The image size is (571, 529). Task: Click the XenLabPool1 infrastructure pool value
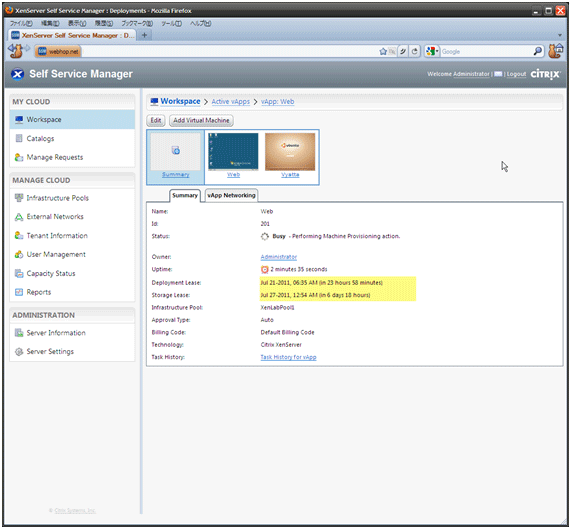click(277, 308)
